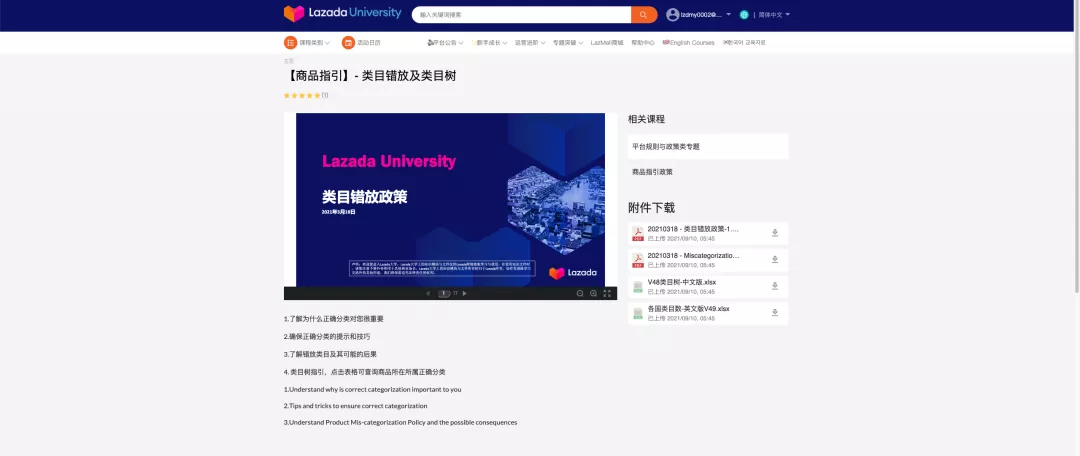Open the user account dropdown arrow
1080x456 pixels.
tap(729, 14)
